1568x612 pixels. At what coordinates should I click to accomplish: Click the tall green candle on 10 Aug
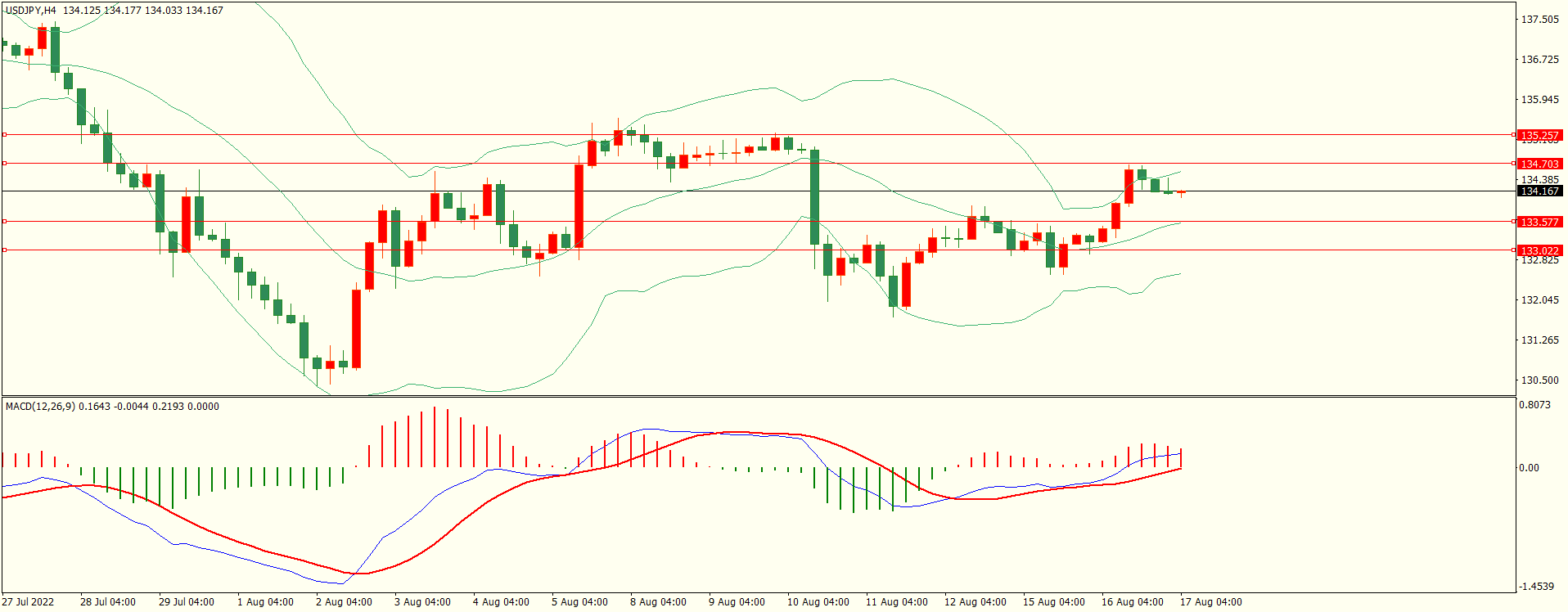[x=814, y=196]
